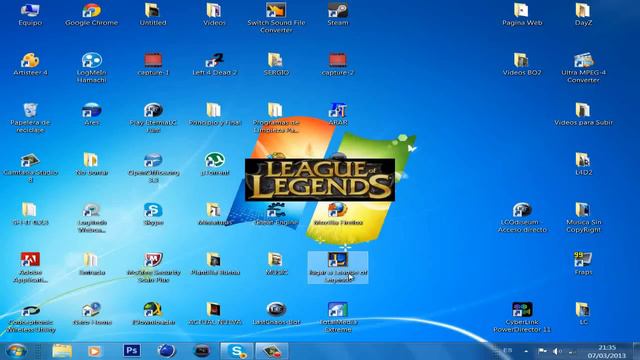640x360 pixels.
Task: Open the SERGIO folder
Action: (276, 64)
